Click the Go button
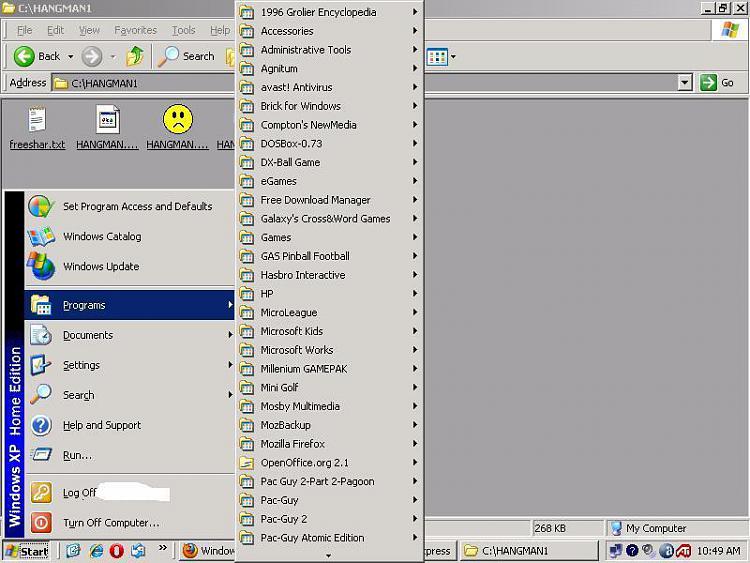Image resolution: width=750 pixels, height=563 pixels. (x=717, y=83)
